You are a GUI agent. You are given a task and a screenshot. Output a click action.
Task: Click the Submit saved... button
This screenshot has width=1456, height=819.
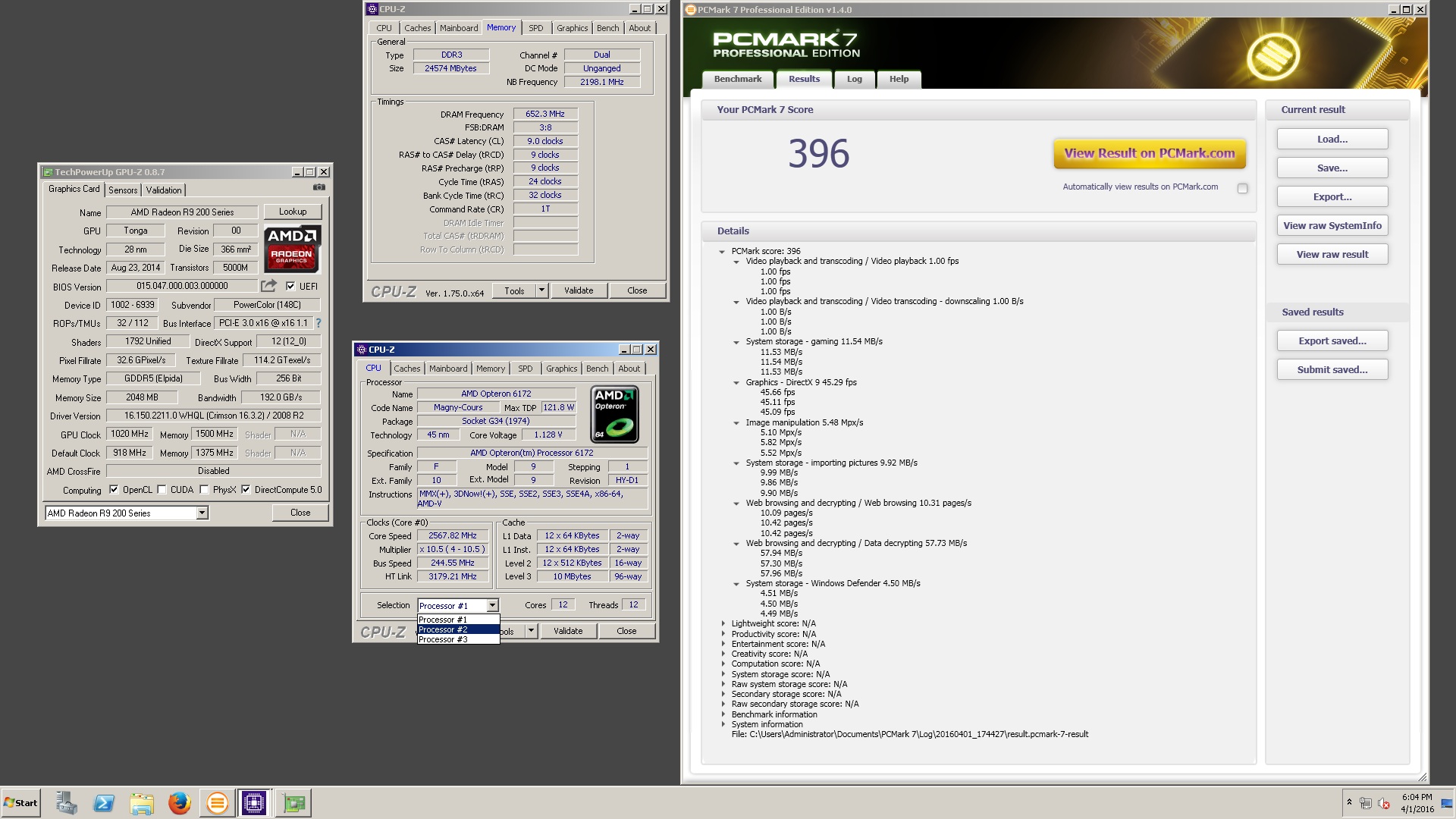tap(1332, 369)
